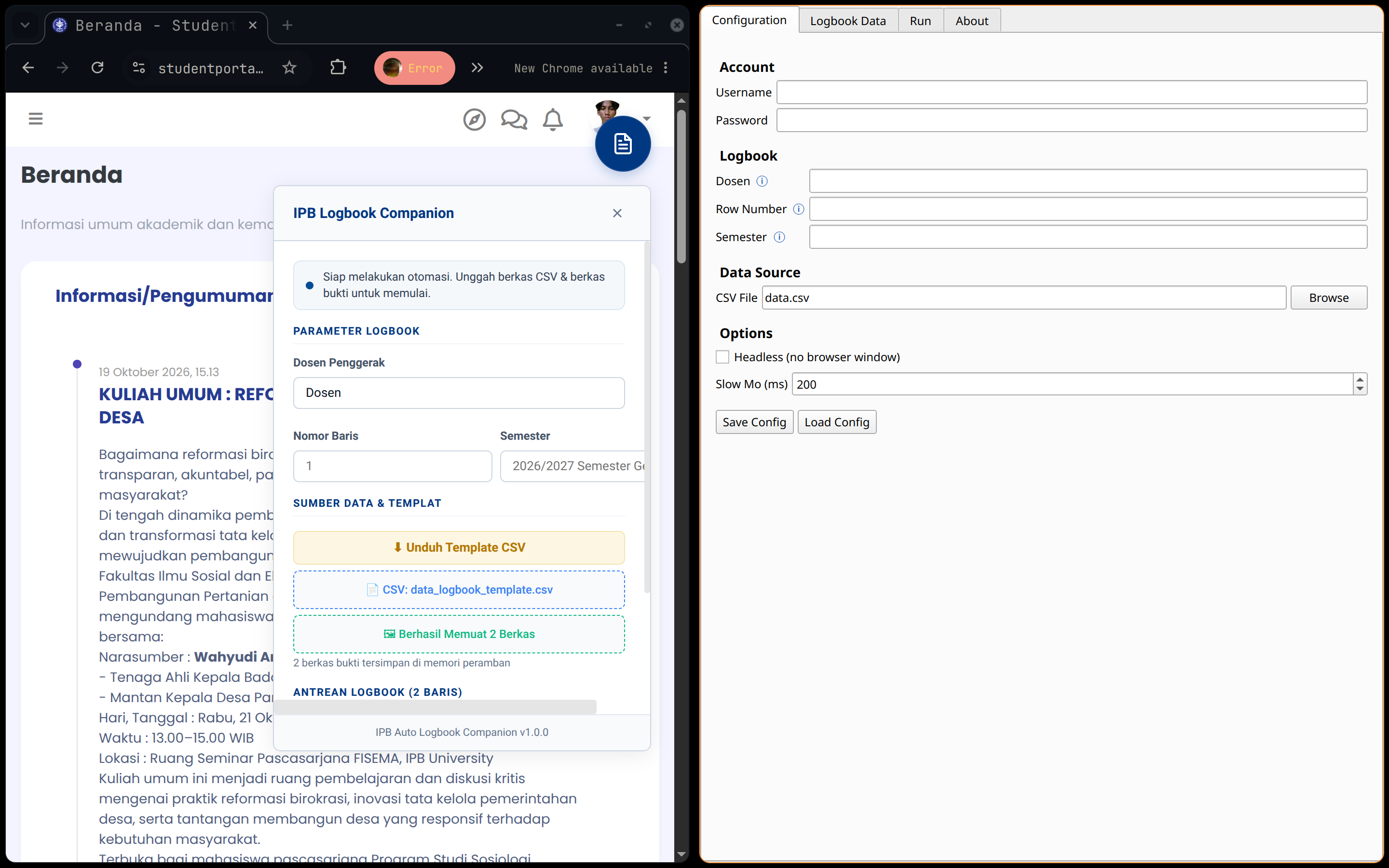Open Chrome menu three-dot icon

coord(666,68)
